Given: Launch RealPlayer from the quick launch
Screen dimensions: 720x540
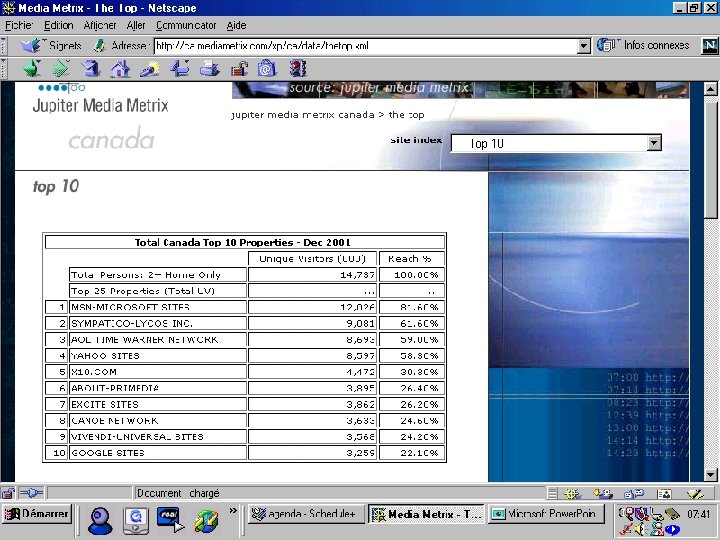Looking at the screenshot, I should click(169, 519).
